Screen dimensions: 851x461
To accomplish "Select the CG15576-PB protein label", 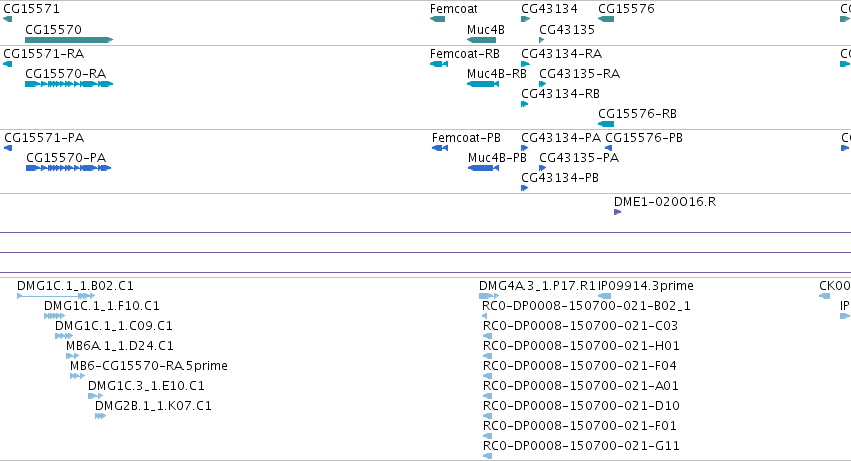I will click(x=644, y=138).
